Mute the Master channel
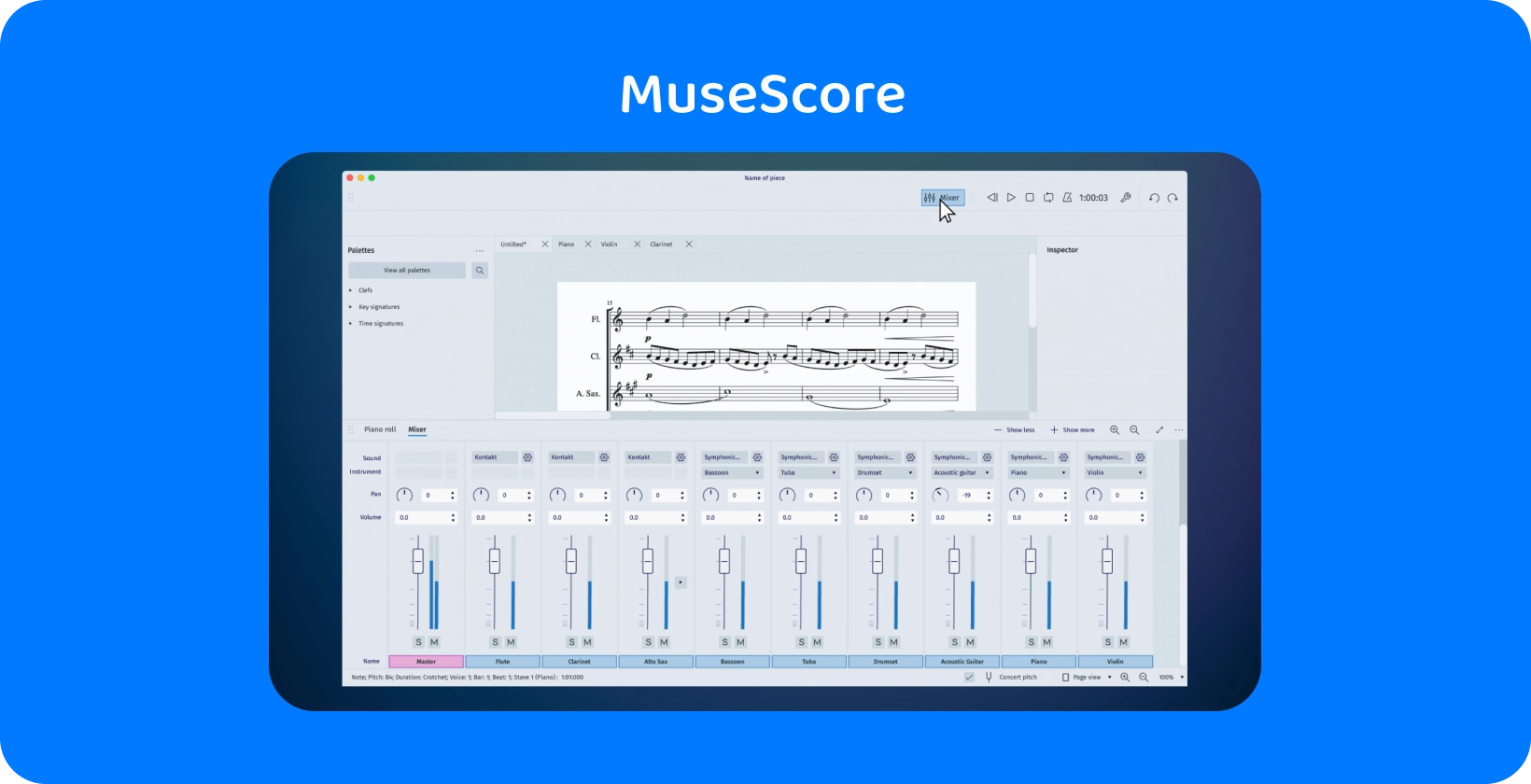Image resolution: width=1531 pixels, height=784 pixels. coord(434,642)
